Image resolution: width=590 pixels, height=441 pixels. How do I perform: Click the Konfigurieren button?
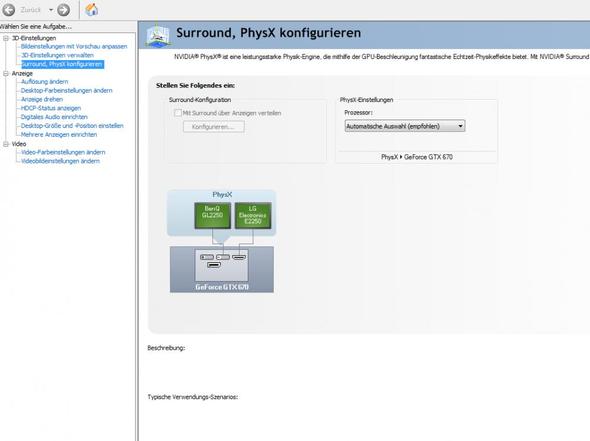coord(213,127)
